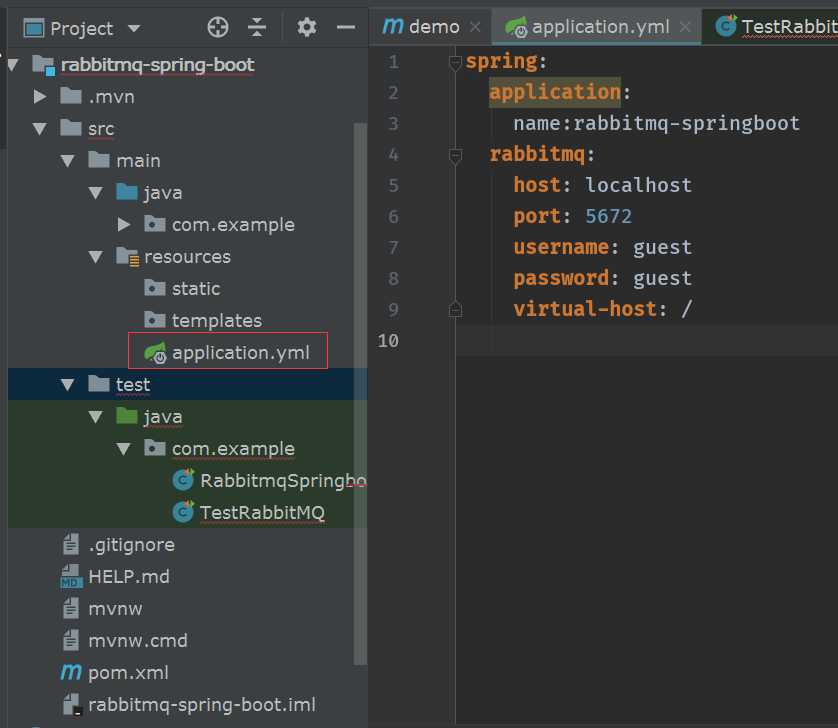This screenshot has height=728, width=838.
Task: Click the port value 5672
Action: point(608,216)
